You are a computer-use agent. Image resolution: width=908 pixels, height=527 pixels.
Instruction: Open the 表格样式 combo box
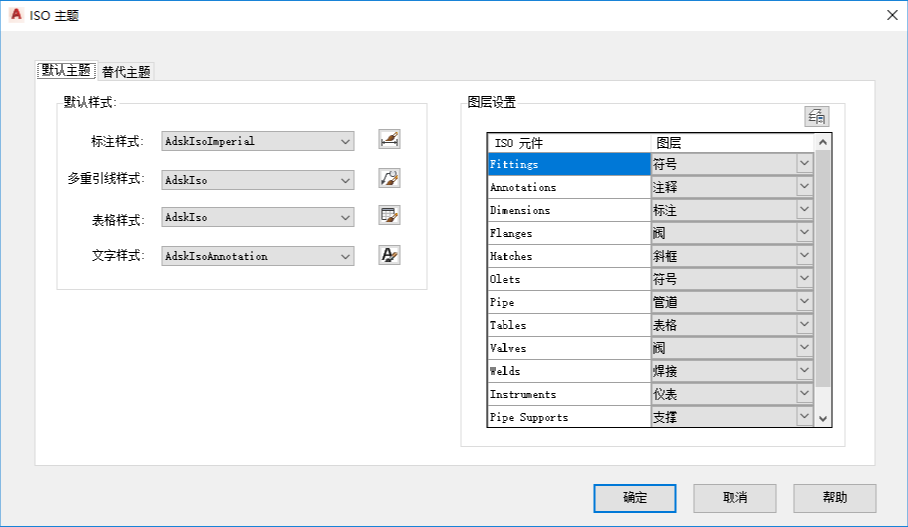[346, 217]
